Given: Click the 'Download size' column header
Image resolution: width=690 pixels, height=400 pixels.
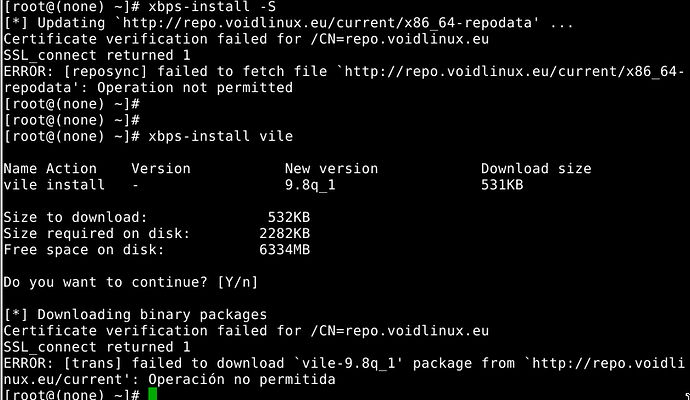Looking at the screenshot, I should 536,169.
